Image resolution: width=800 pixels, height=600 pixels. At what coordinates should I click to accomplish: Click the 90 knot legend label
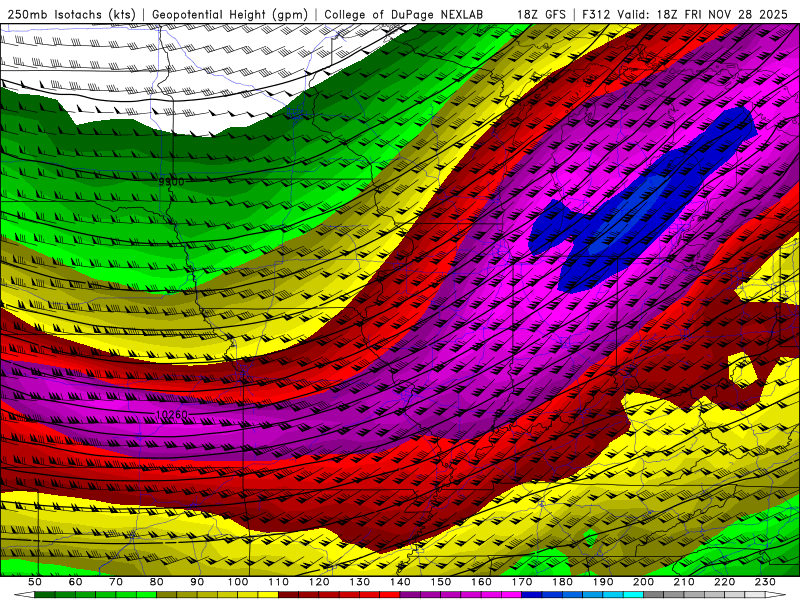[x=197, y=582]
